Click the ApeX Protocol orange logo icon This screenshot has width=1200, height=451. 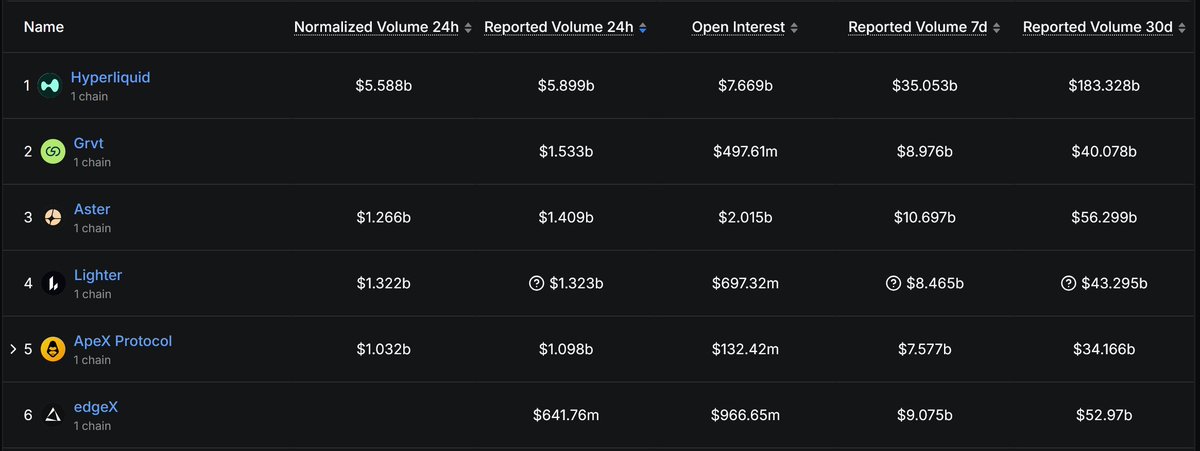(53, 350)
